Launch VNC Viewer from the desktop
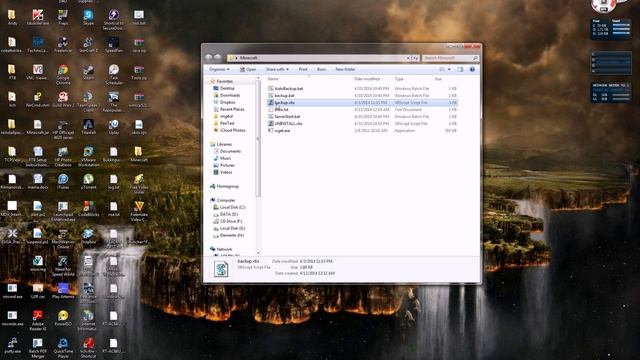640x360 pixels. coord(37,72)
